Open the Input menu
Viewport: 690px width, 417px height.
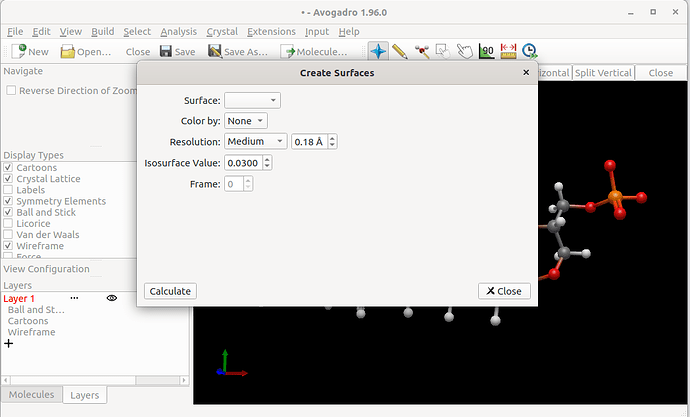317,32
